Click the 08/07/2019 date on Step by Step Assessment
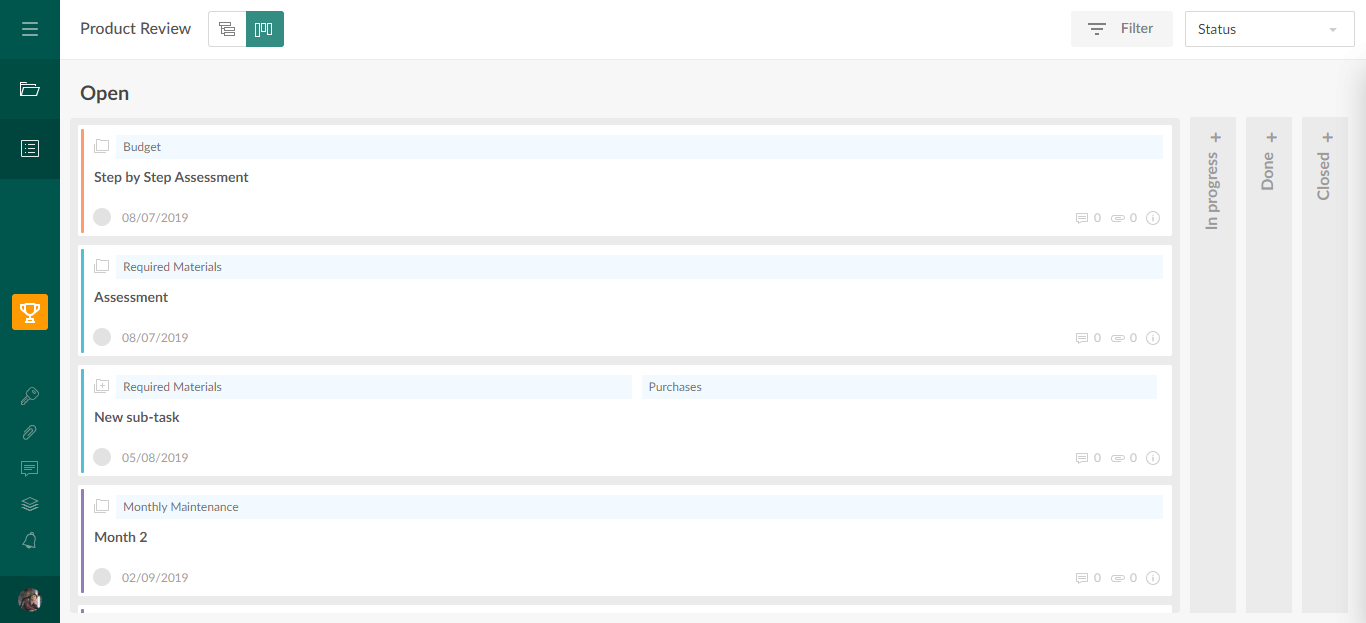 [155, 218]
